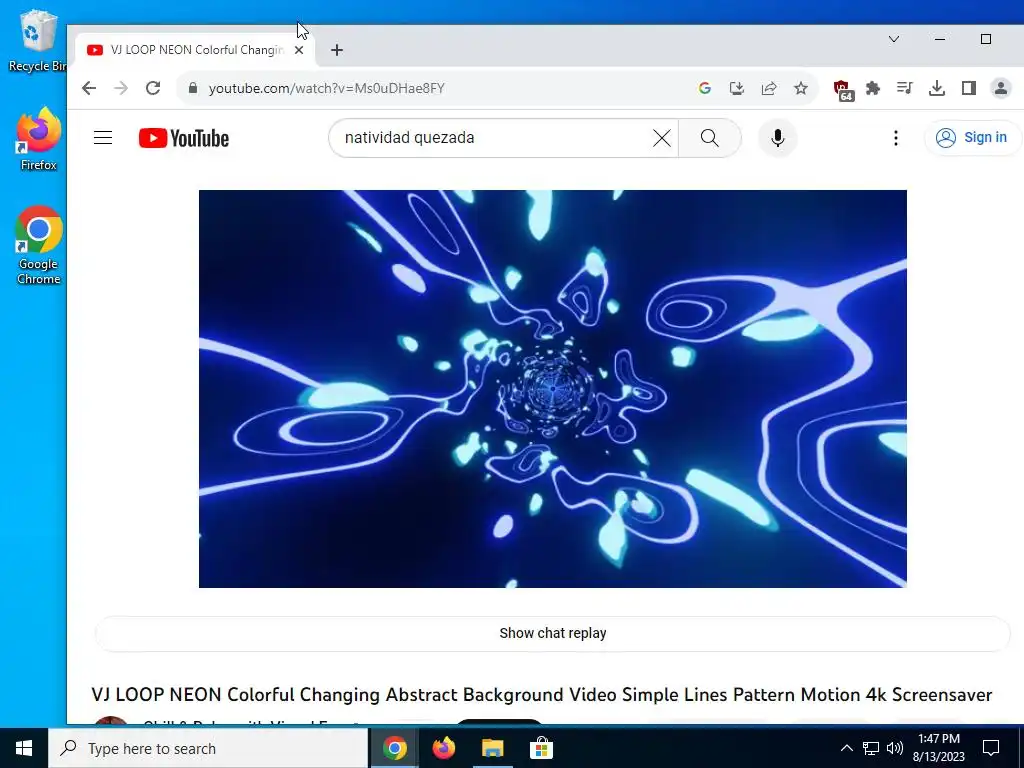Go back with Chrome back arrow
This screenshot has height=768, width=1024.
tap(89, 88)
